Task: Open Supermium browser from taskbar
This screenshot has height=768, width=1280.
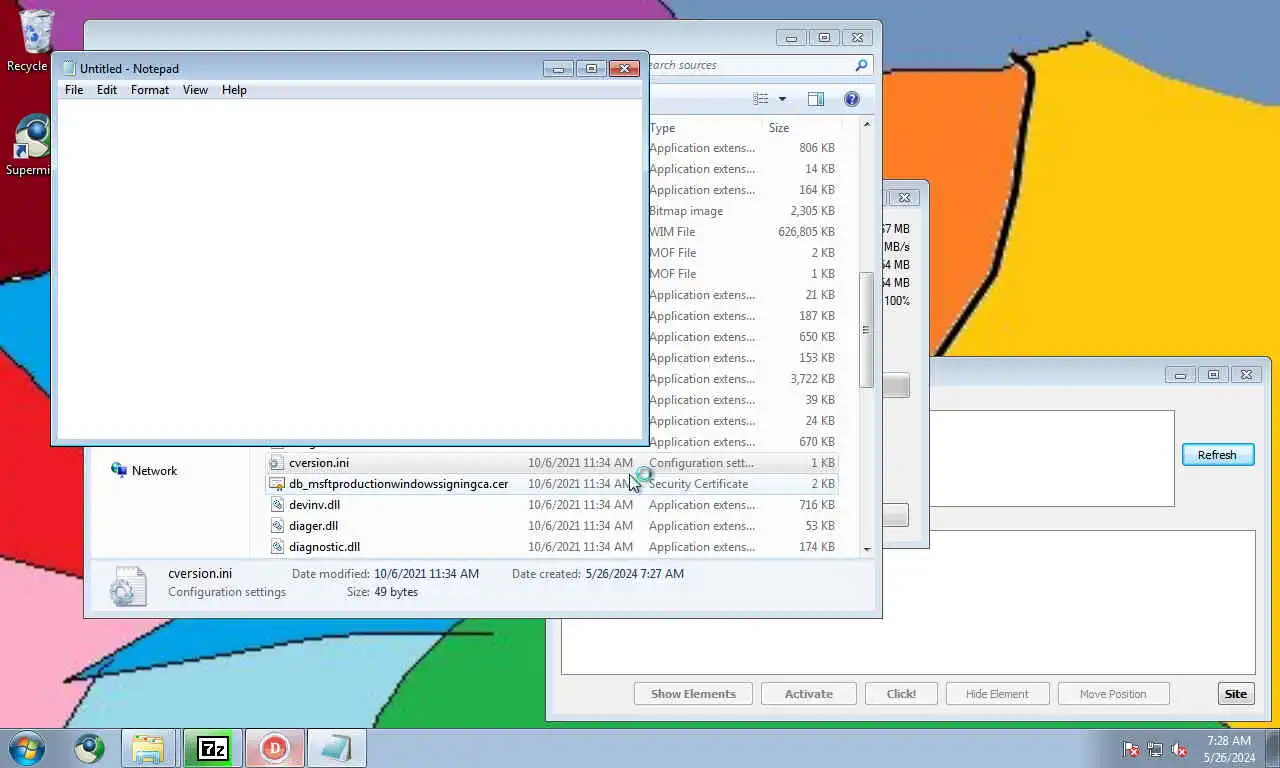Action: [x=89, y=748]
